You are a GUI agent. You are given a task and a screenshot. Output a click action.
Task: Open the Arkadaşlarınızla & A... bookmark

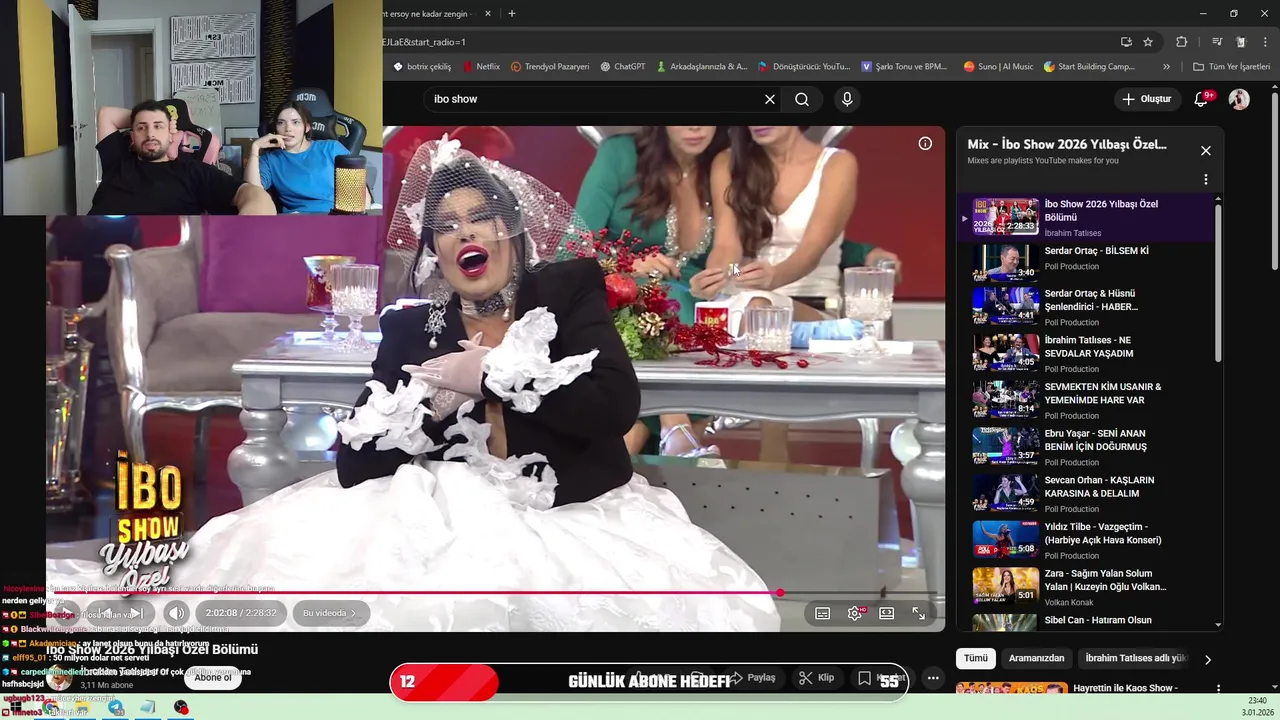point(702,67)
